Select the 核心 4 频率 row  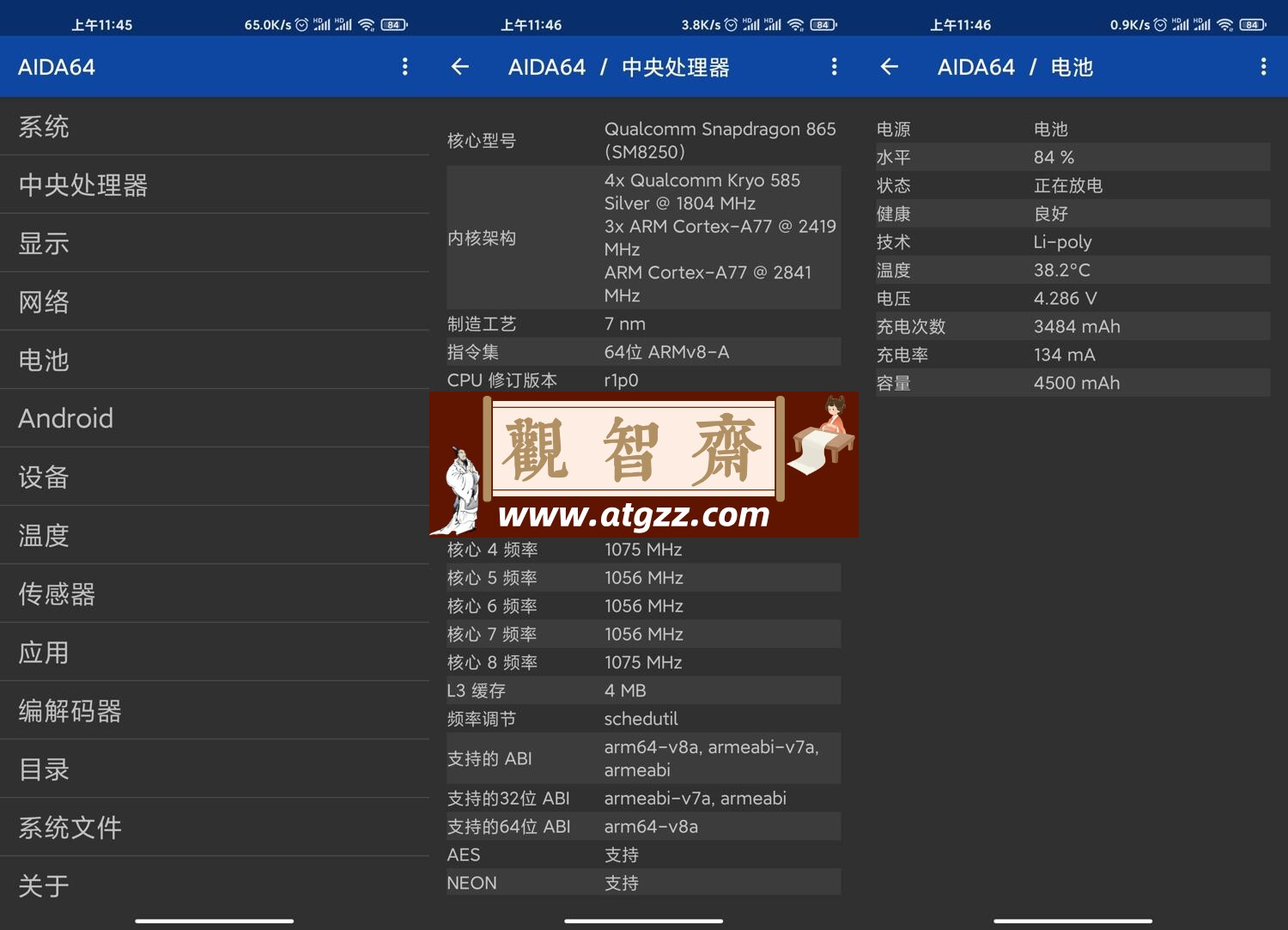(x=644, y=550)
